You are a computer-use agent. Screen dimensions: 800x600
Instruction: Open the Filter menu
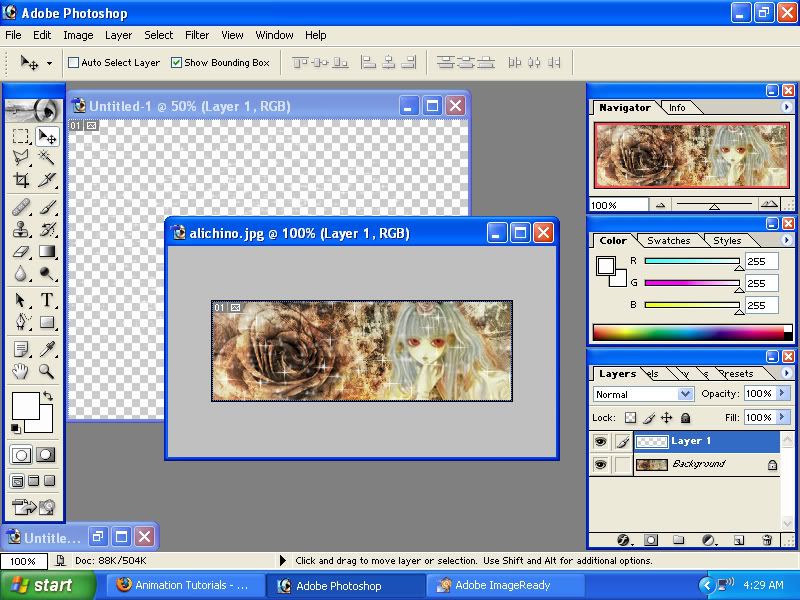[197, 35]
